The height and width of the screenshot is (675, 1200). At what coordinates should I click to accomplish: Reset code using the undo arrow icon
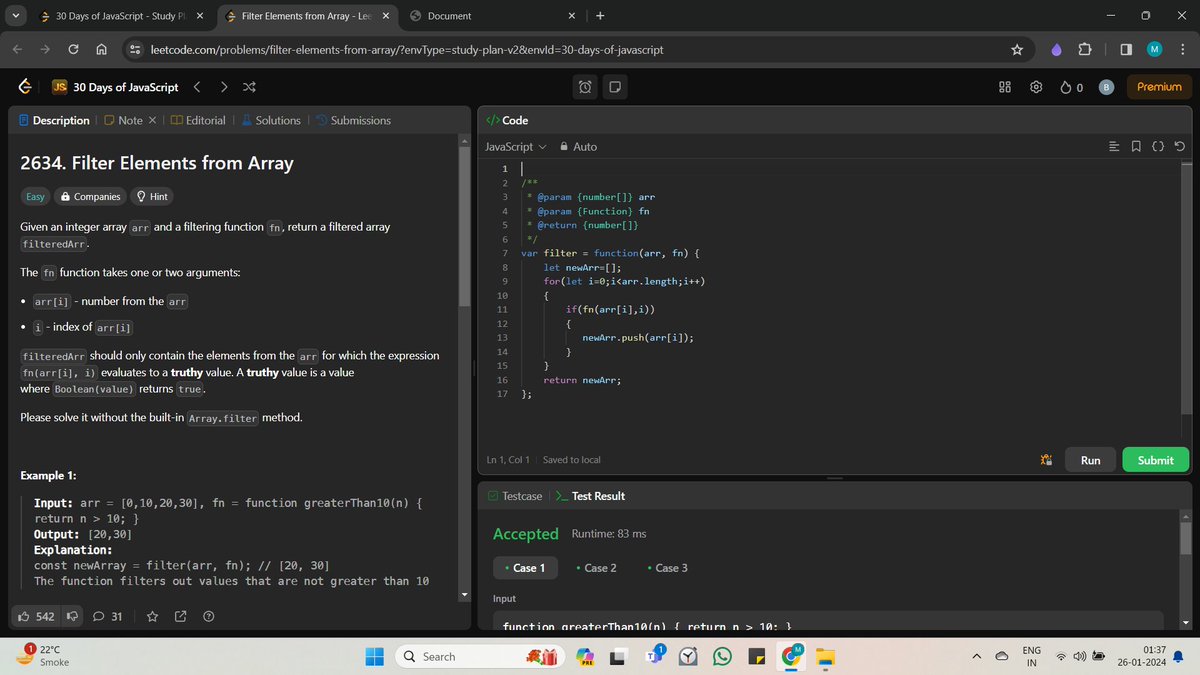pos(1180,146)
